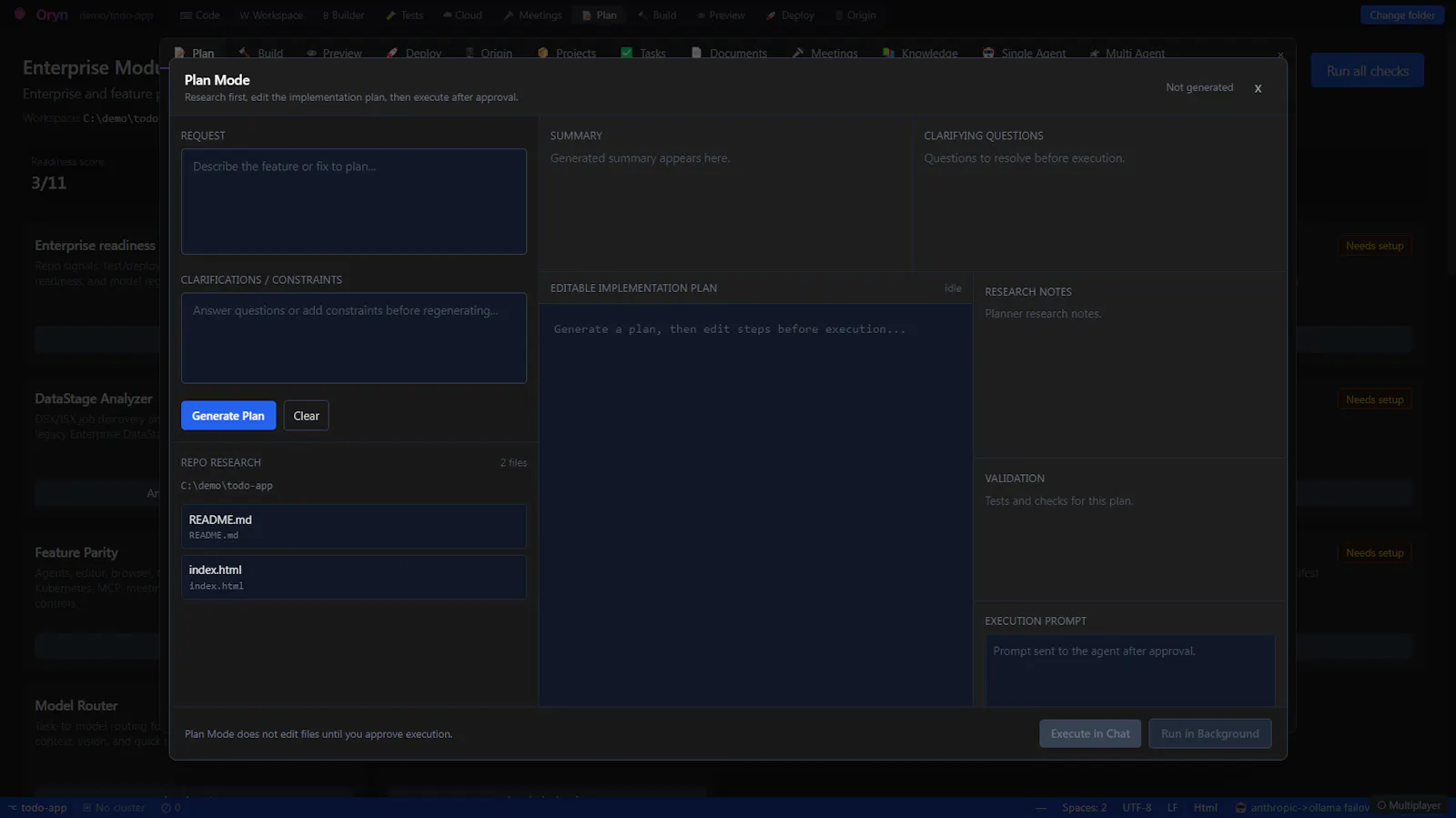Click Run in Background button

click(1210, 733)
